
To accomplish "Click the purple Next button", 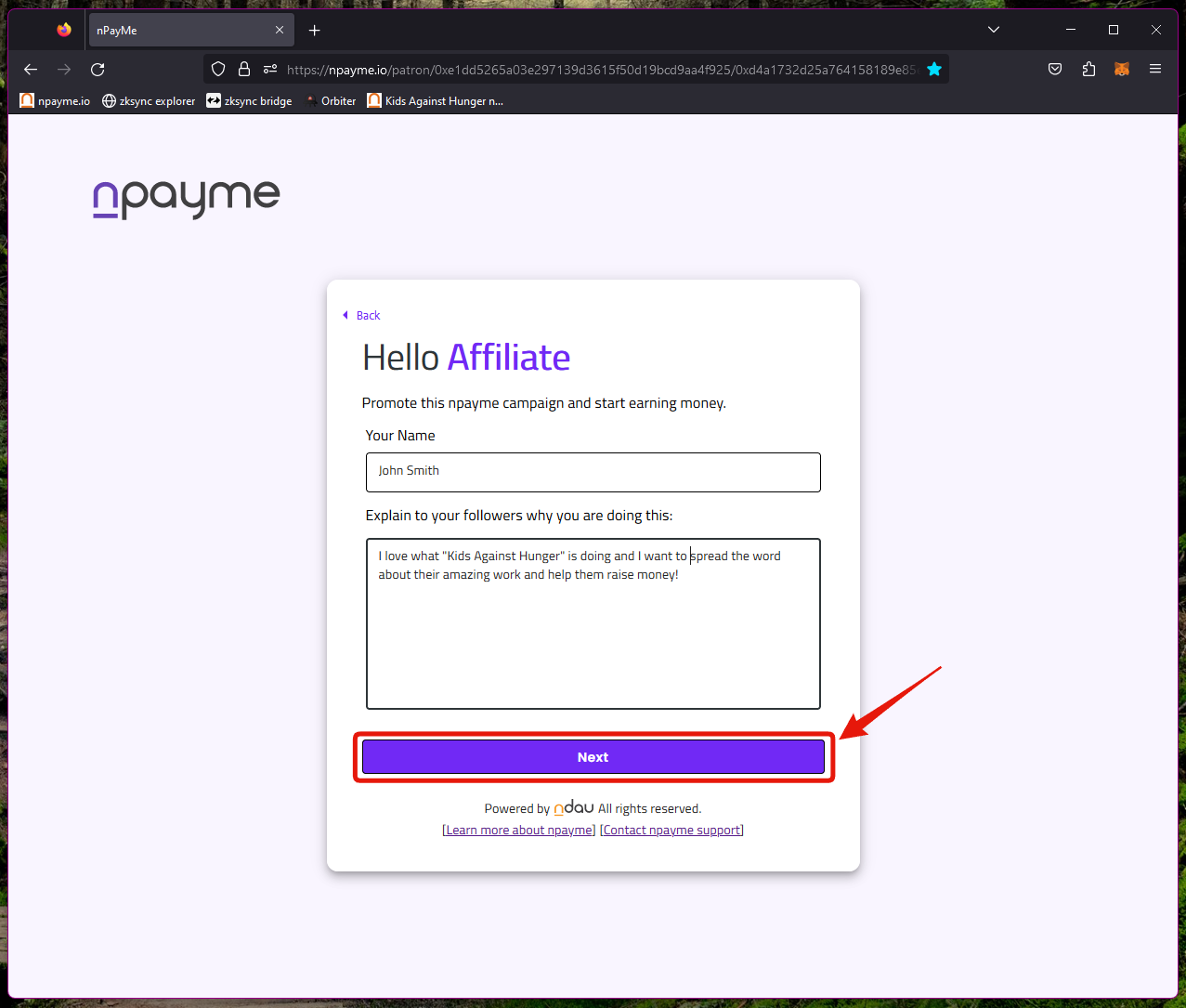I will pos(593,756).
